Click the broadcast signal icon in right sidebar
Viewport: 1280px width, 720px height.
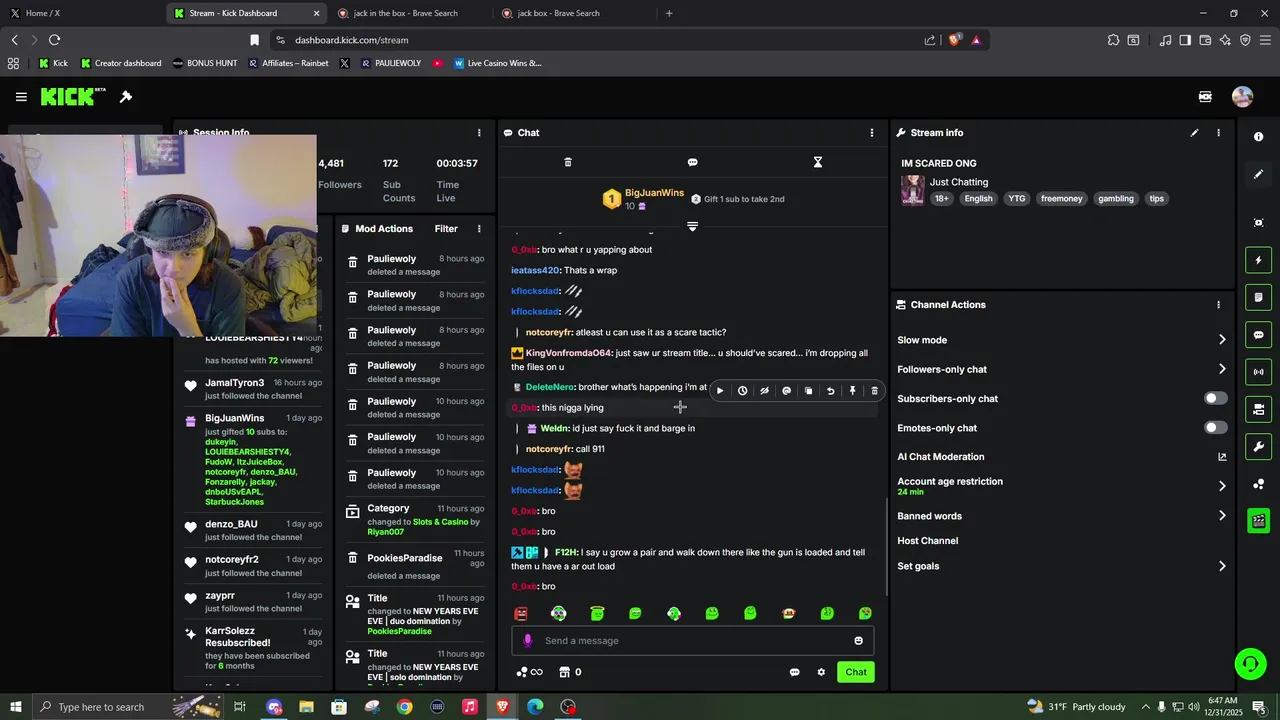click(x=1258, y=372)
